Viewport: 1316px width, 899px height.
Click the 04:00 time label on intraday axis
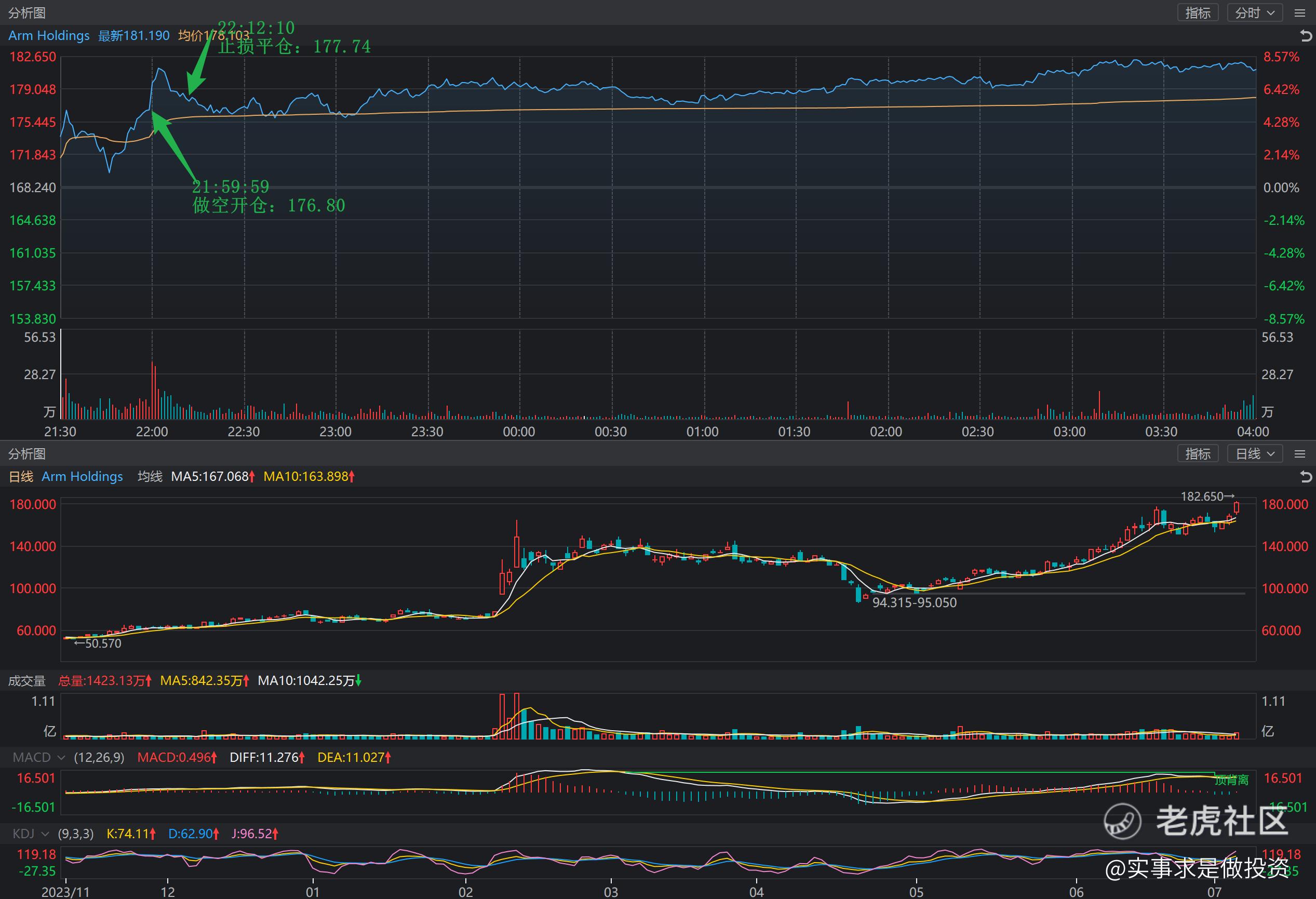(x=1253, y=432)
